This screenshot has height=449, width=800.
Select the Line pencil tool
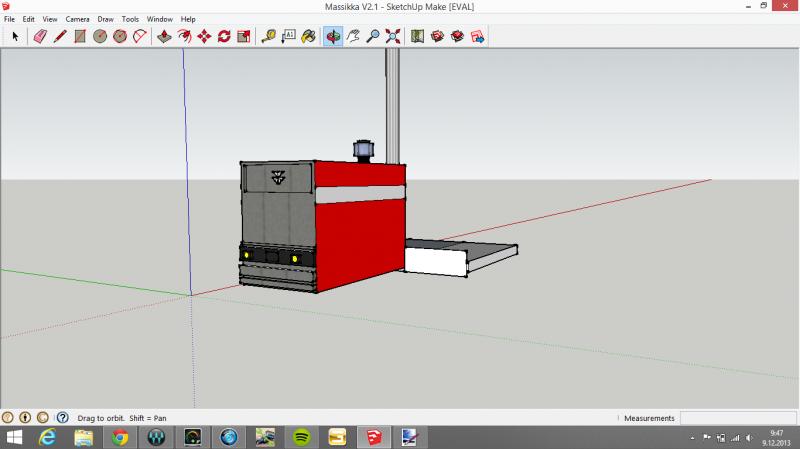coord(60,36)
